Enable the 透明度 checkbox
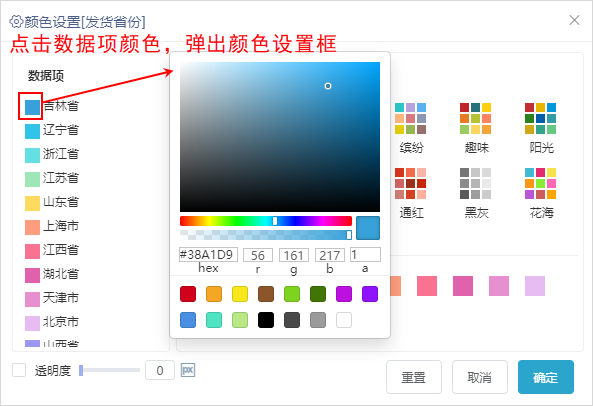This screenshot has height=406, width=593. [x=19, y=370]
